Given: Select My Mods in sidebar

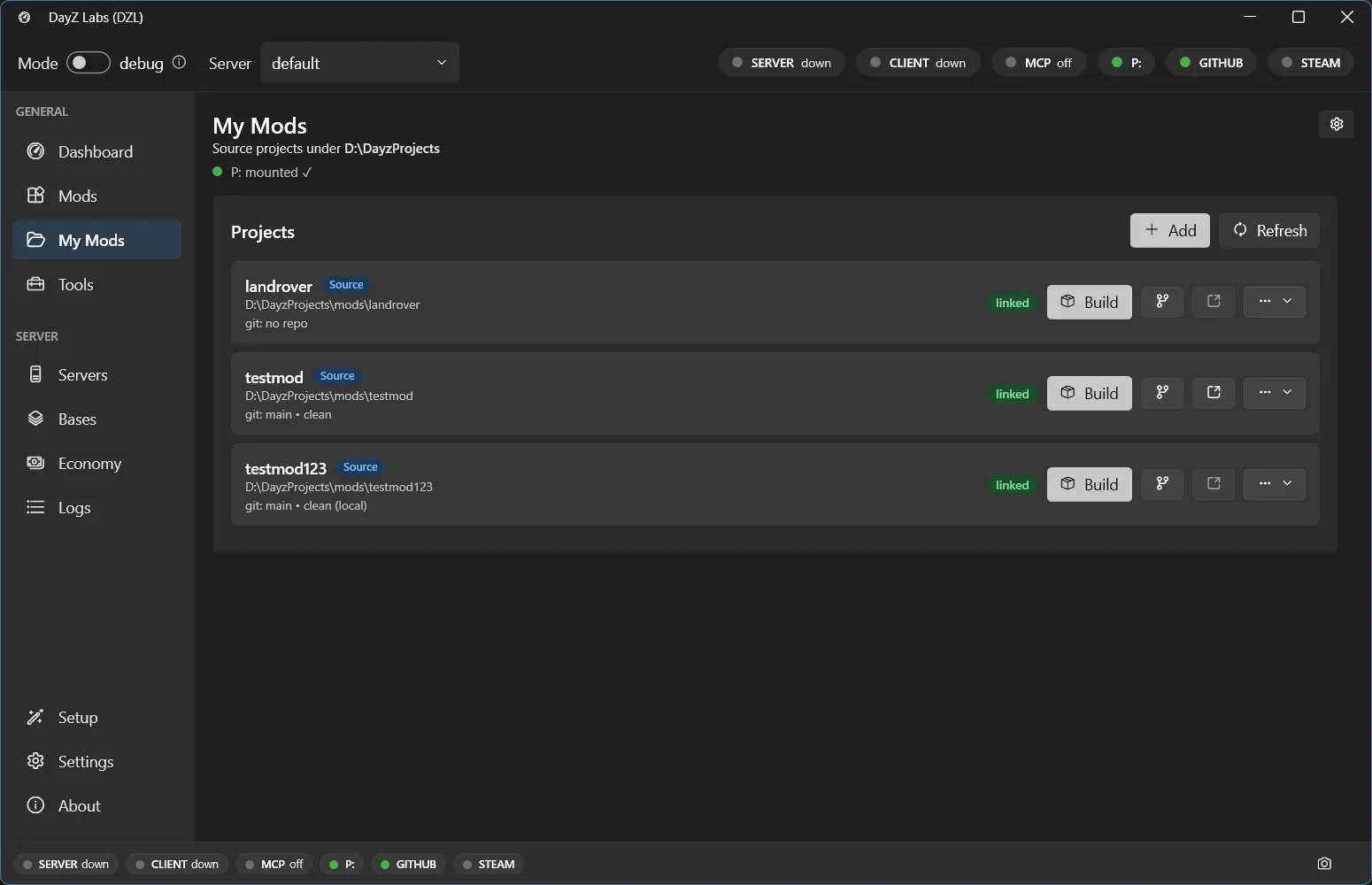Looking at the screenshot, I should point(96,240).
